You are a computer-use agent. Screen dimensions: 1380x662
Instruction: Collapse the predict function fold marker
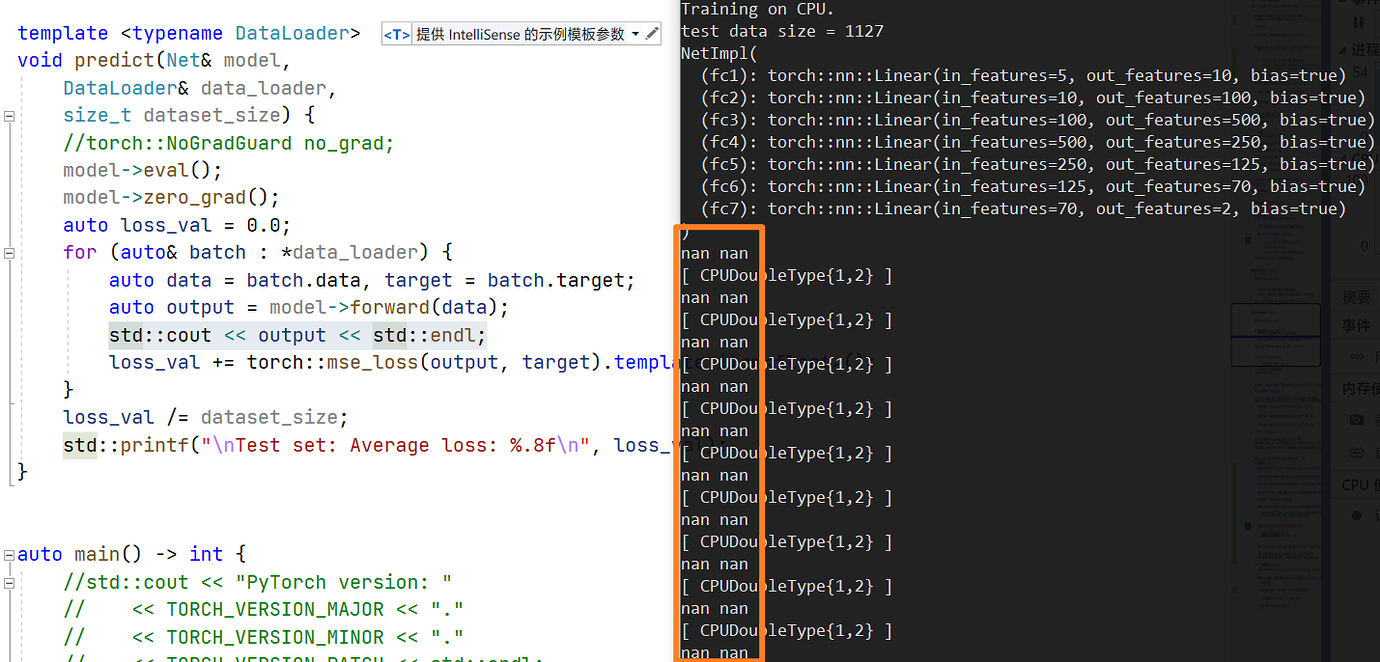point(8,115)
